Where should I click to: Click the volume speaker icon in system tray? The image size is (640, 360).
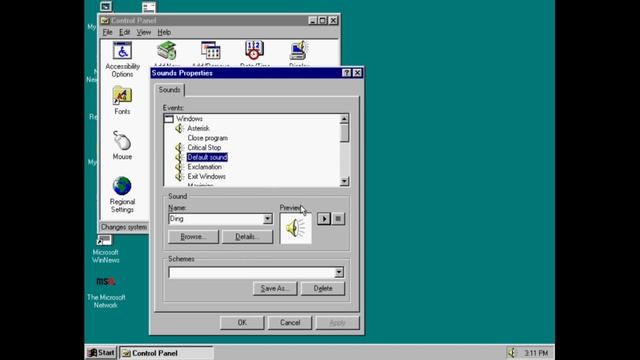[x=511, y=352]
